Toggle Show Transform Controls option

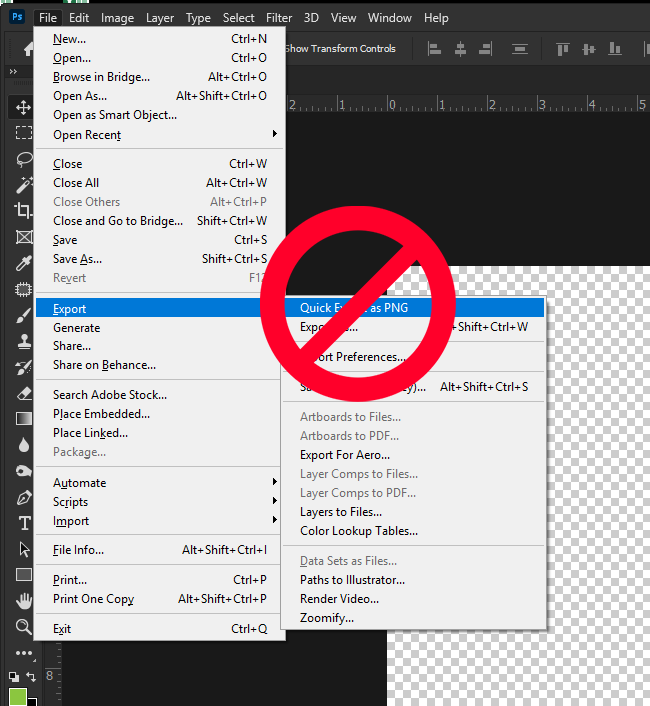coord(340,49)
